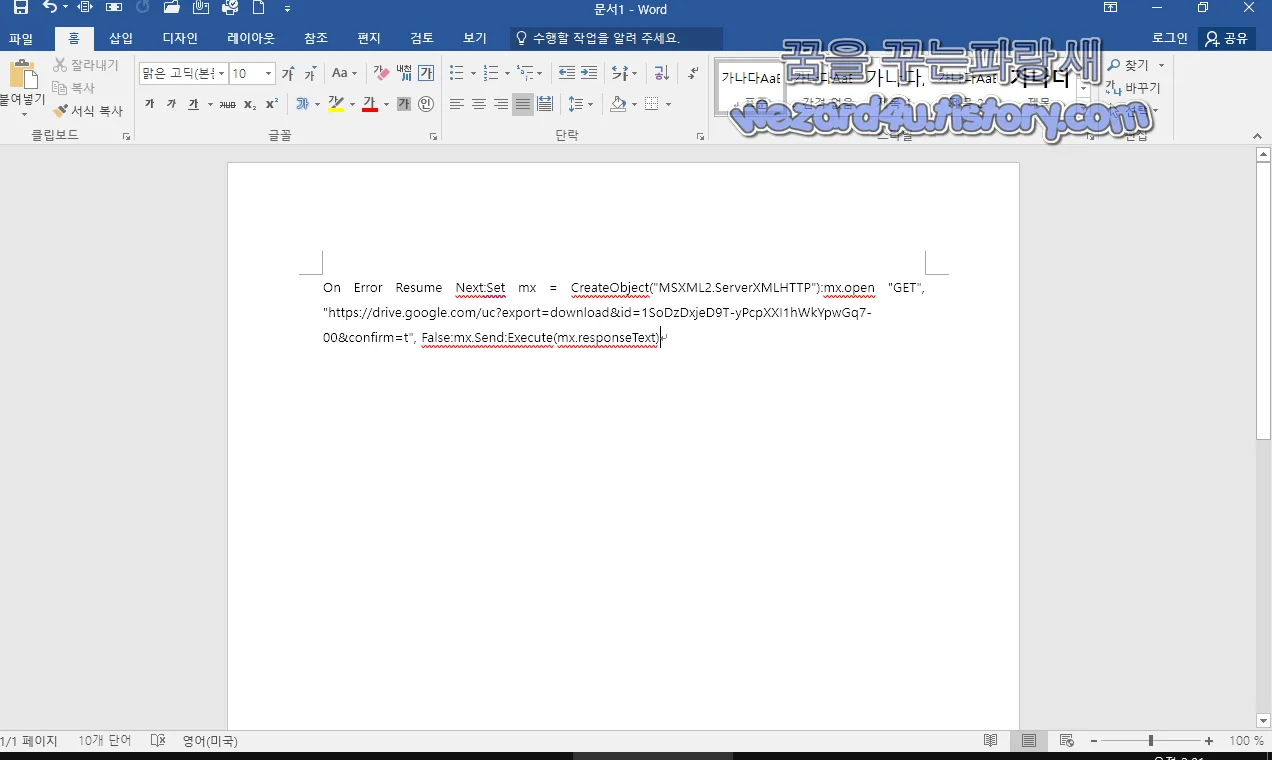The height and width of the screenshot is (760, 1272).
Task: Open the phonetic guide icon
Action: coord(404,73)
